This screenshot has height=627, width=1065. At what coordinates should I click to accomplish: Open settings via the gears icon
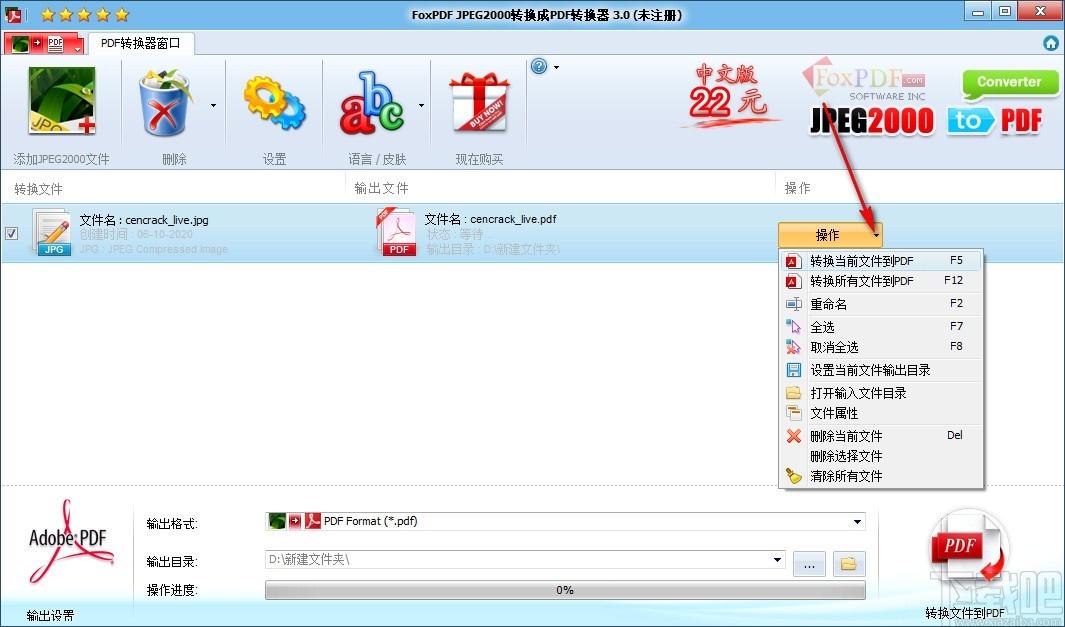[x=274, y=102]
